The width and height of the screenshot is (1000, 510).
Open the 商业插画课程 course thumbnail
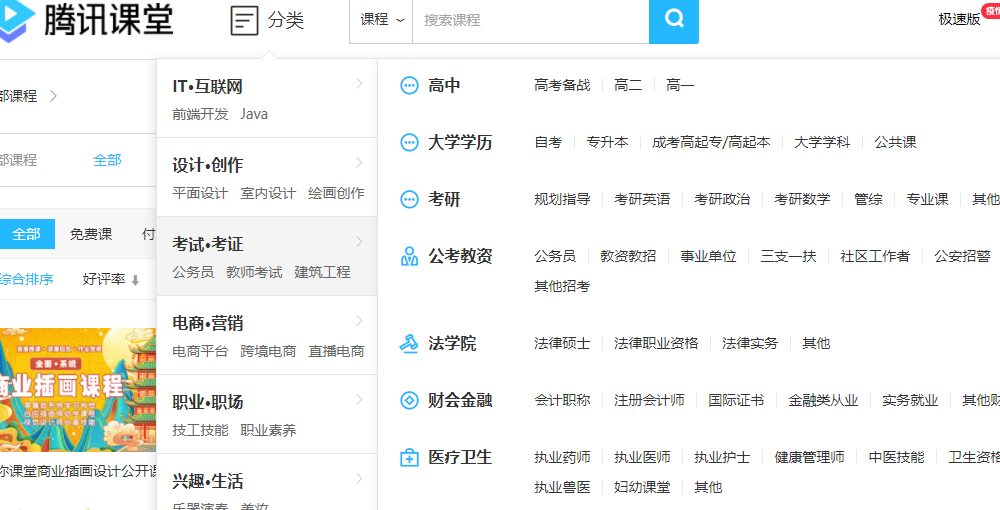(78, 390)
